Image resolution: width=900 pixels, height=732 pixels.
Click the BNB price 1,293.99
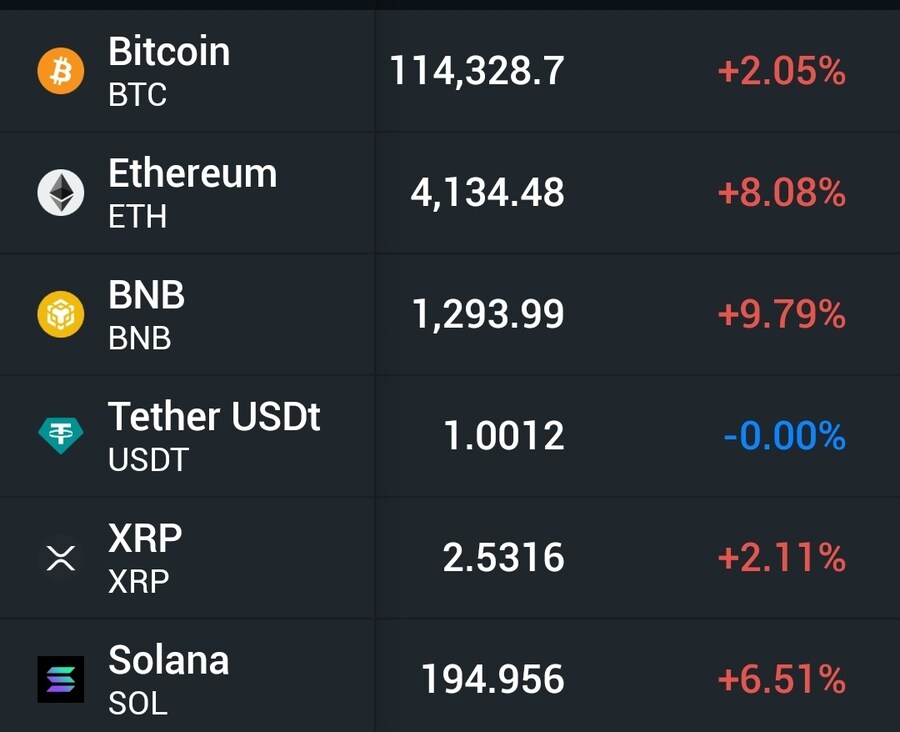pos(488,315)
